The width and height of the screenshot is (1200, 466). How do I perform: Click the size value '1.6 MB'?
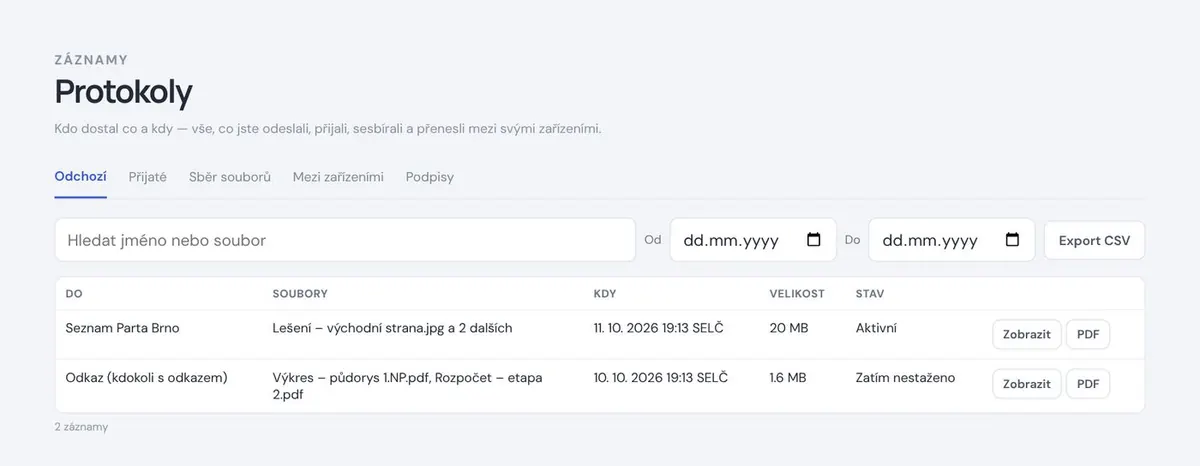788,378
